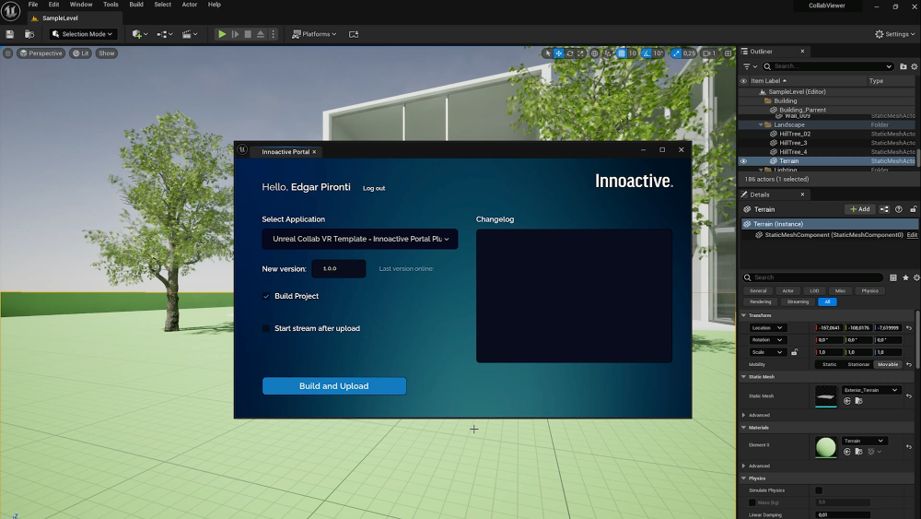Open Exterior_Terrain static mesh dropdown
The height and width of the screenshot is (519, 921).
pyautogui.click(x=871, y=390)
